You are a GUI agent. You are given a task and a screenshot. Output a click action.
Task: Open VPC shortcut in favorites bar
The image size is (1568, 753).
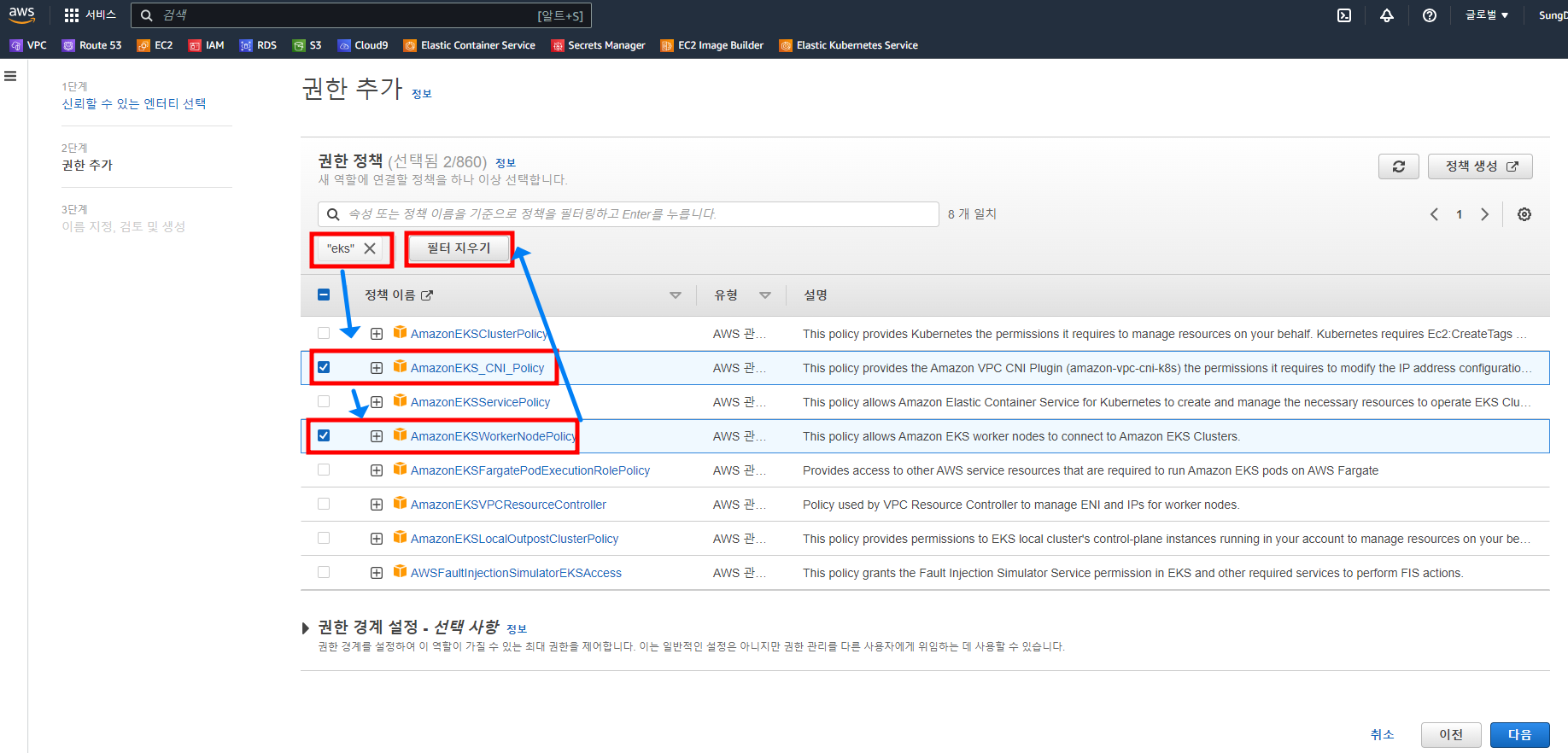click(x=28, y=45)
